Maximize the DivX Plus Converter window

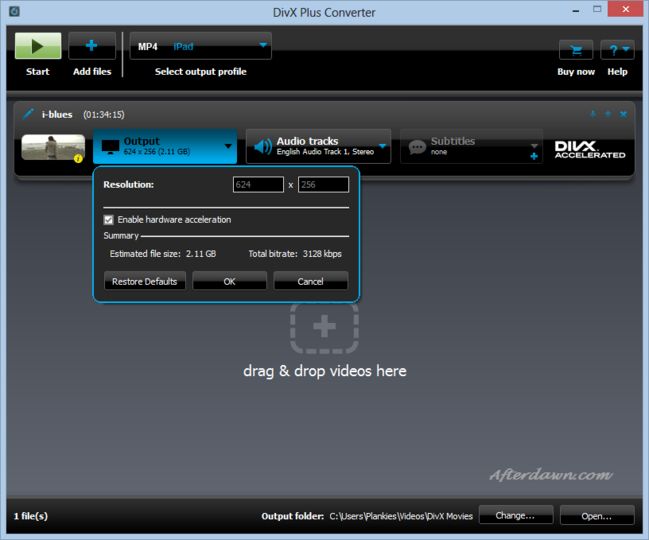(x=597, y=9)
